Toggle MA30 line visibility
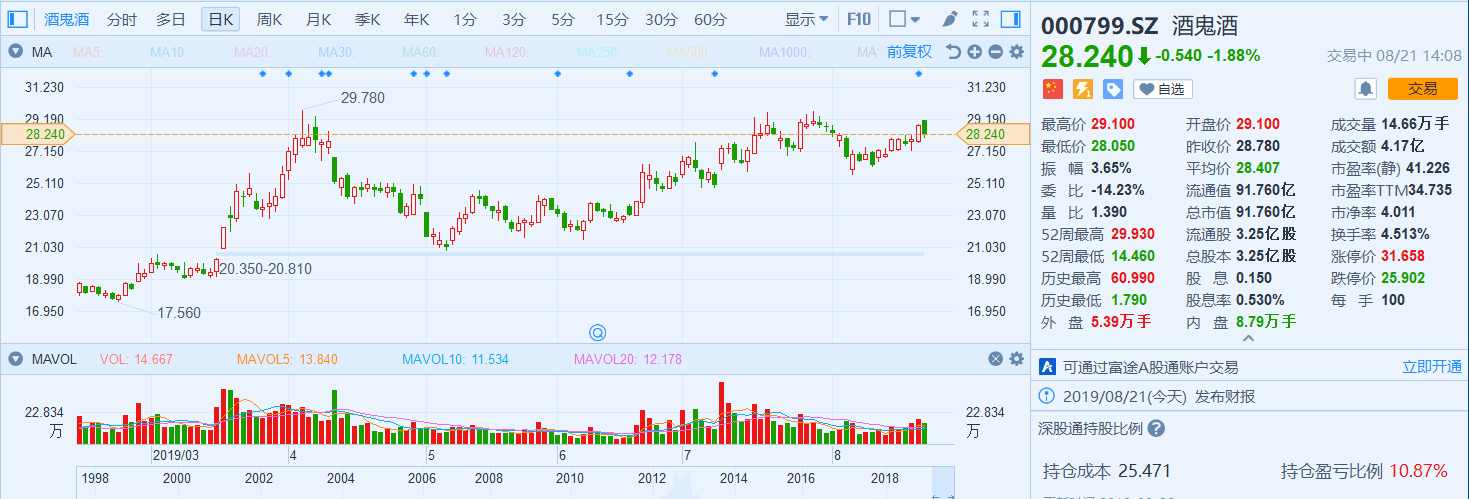 coord(335,52)
